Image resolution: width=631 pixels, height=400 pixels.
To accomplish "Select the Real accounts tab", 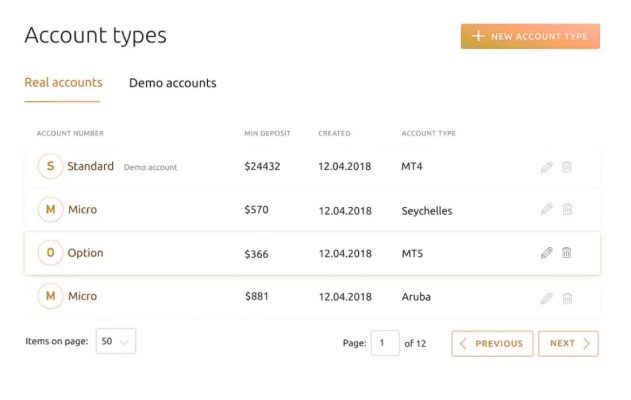I will [63, 83].
